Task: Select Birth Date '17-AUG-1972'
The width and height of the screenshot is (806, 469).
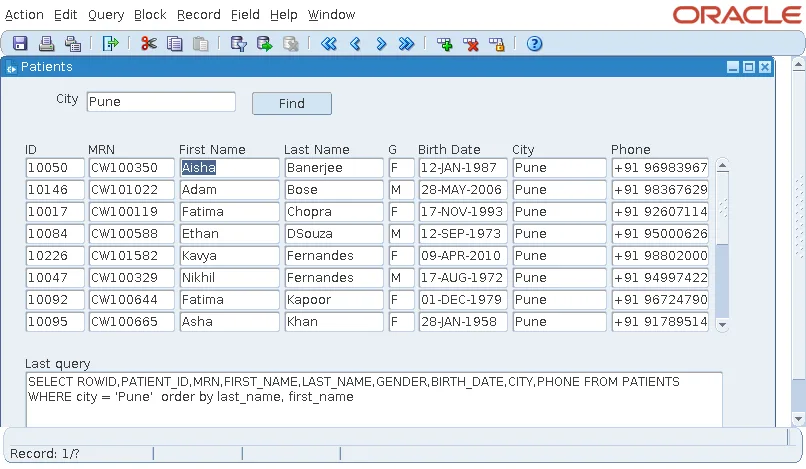Action: (463, 278)
